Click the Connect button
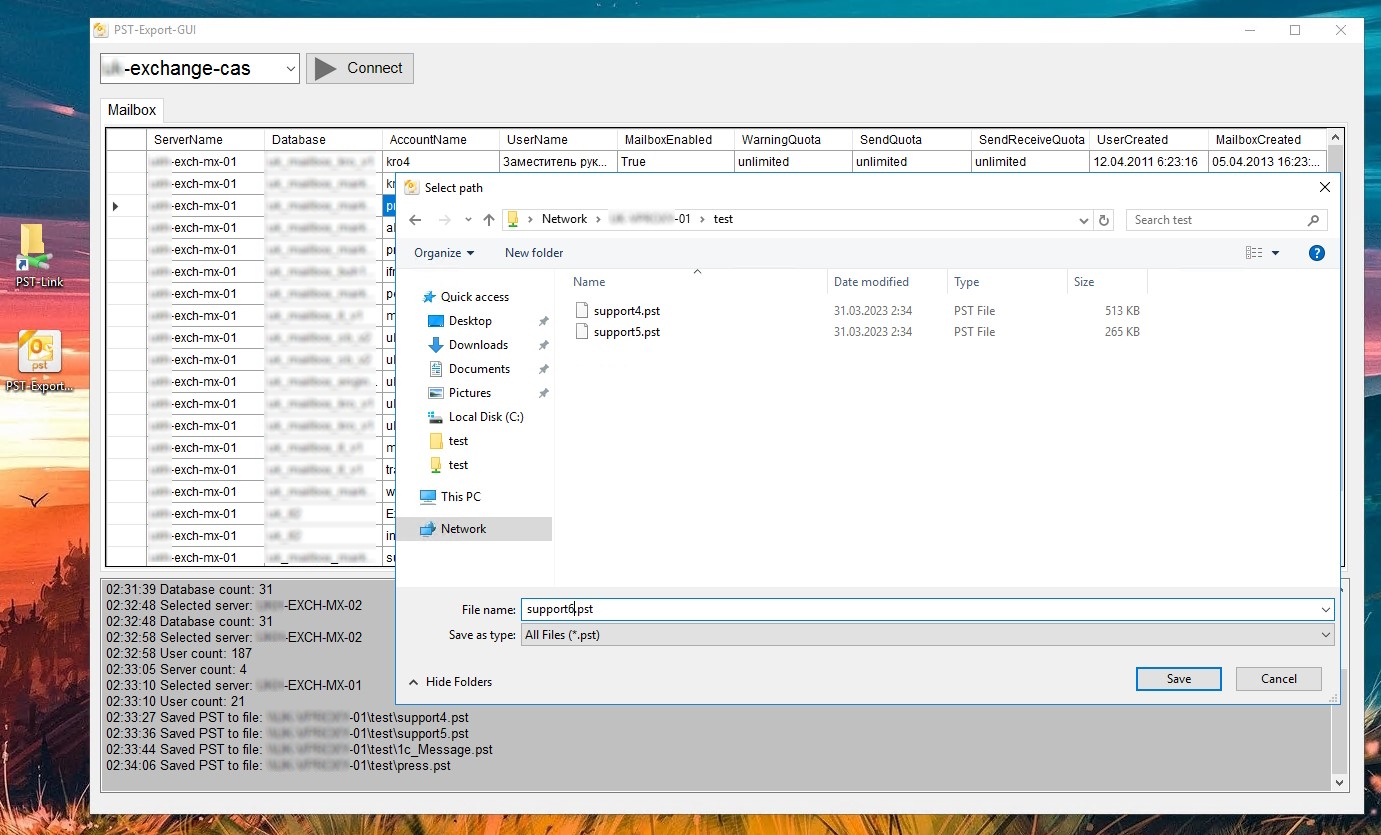The height and width of the screenshot is (835, 1381). (360, 68)
